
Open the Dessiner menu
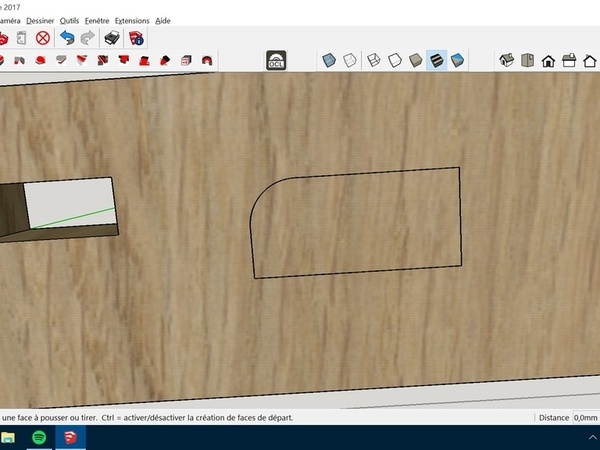(41, 20)
